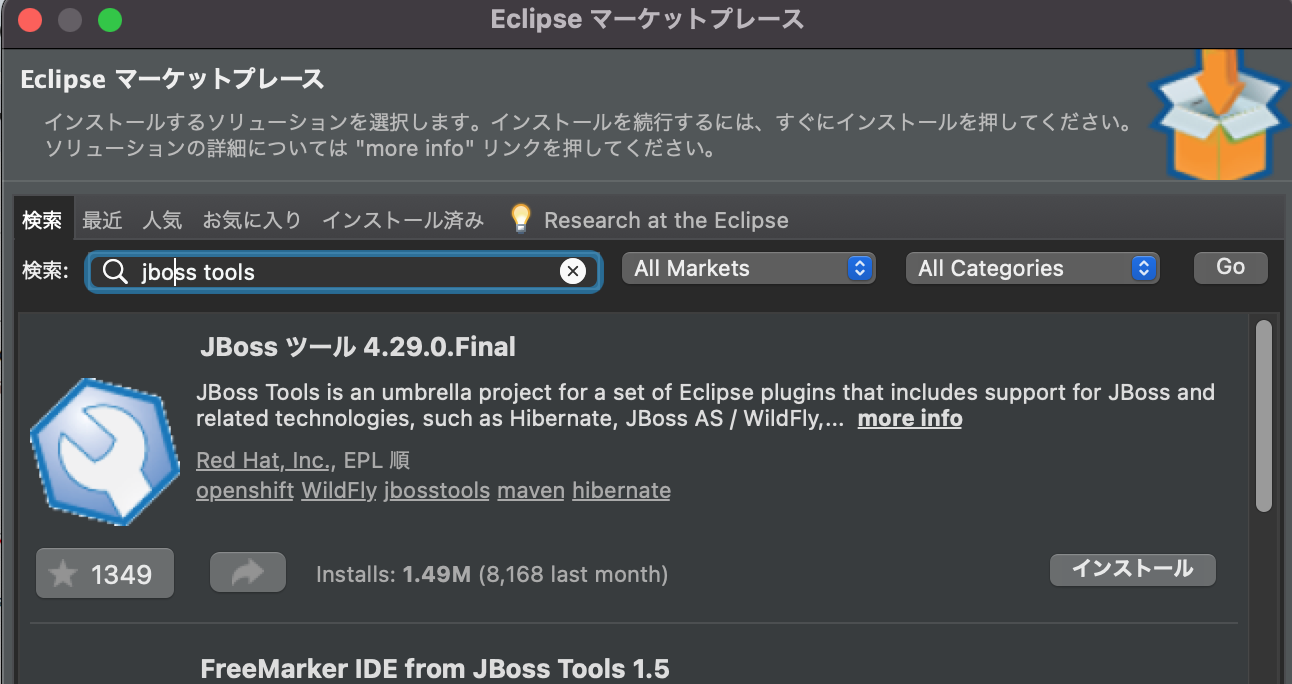Open the お気に入り tab

point(252,220)
